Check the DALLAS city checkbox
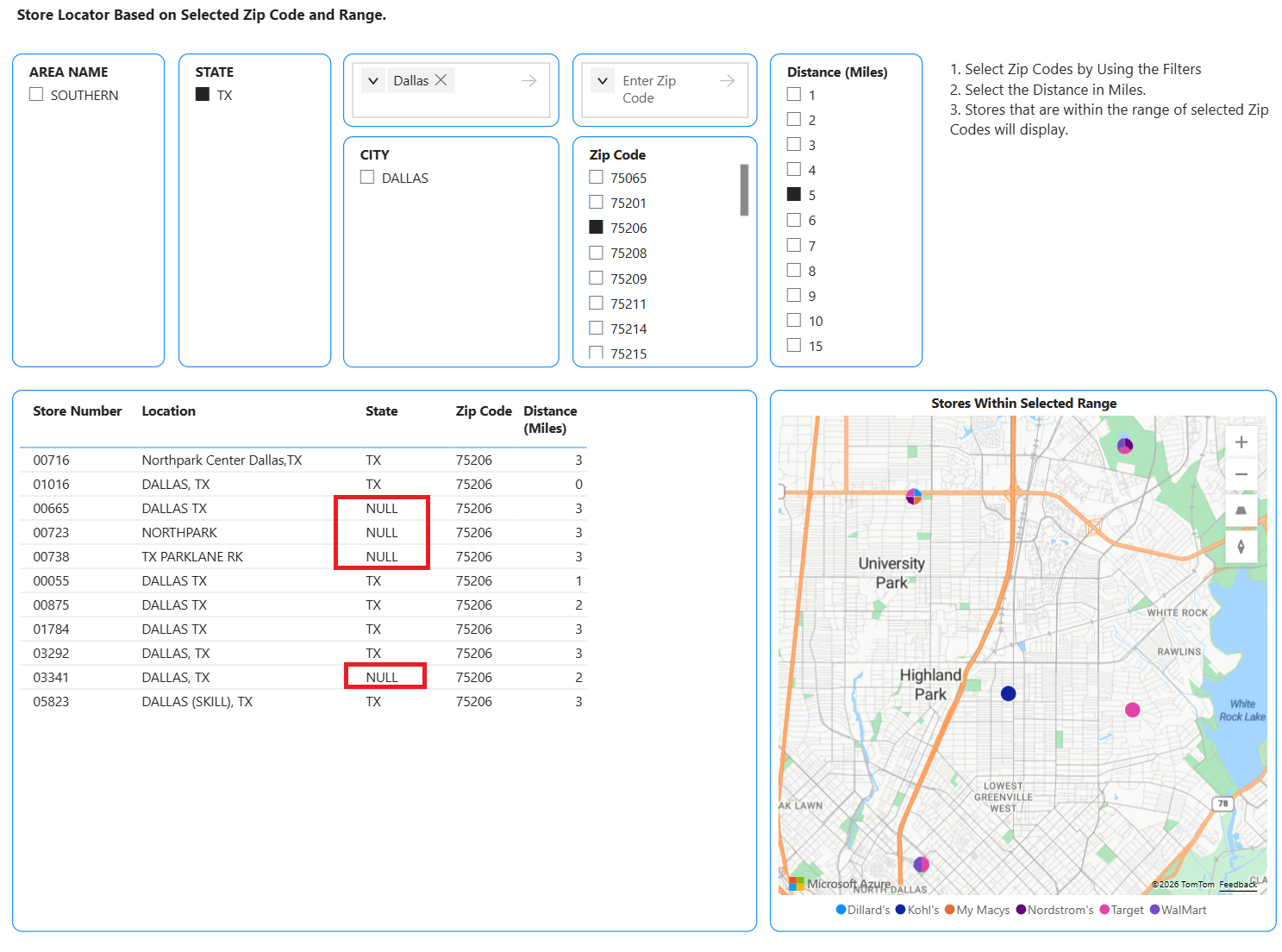The width and height of the screenshot is (1282, 952). tap(367, 177)
